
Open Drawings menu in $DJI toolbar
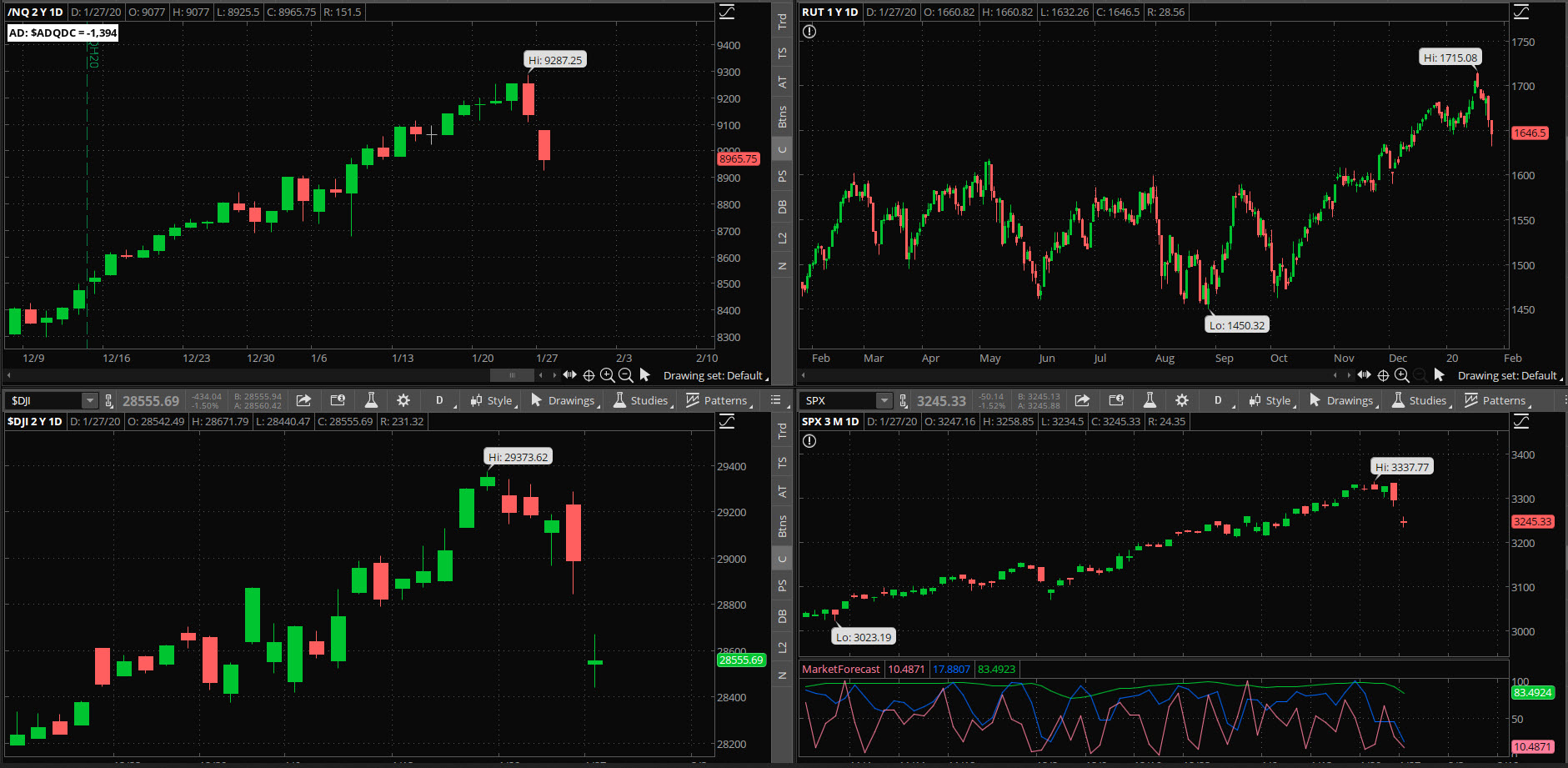[565, 400]
